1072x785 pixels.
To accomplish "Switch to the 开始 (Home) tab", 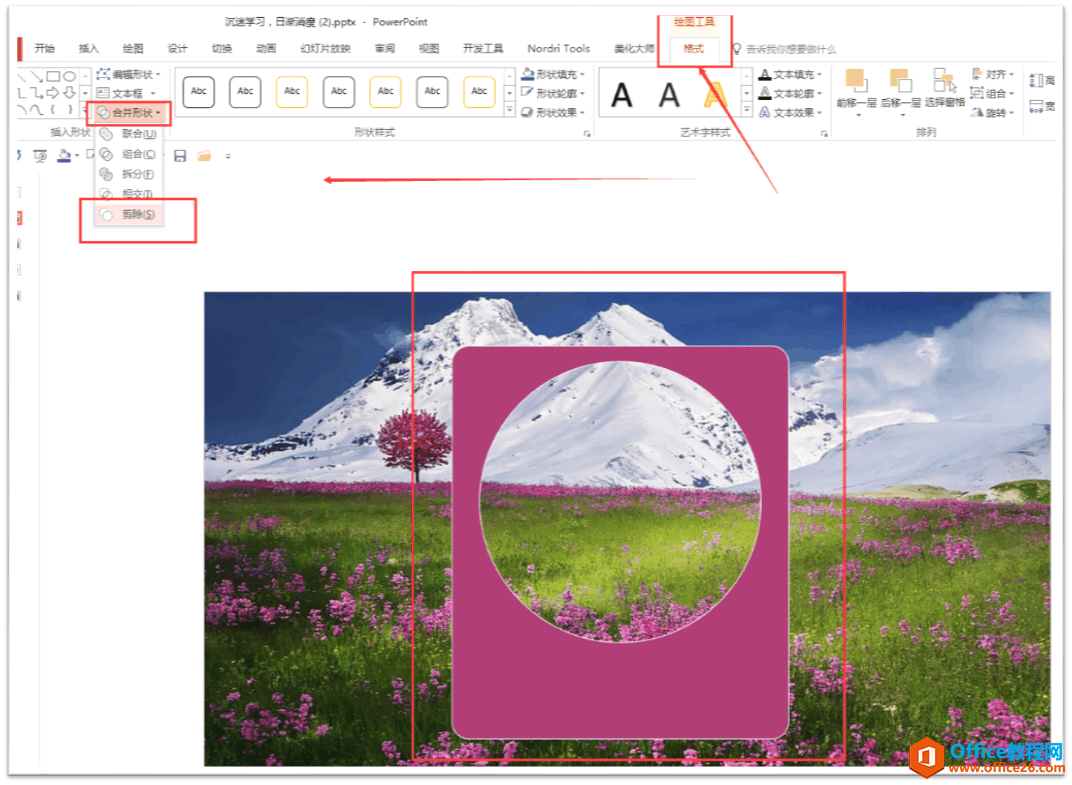I will click(44, 49).
